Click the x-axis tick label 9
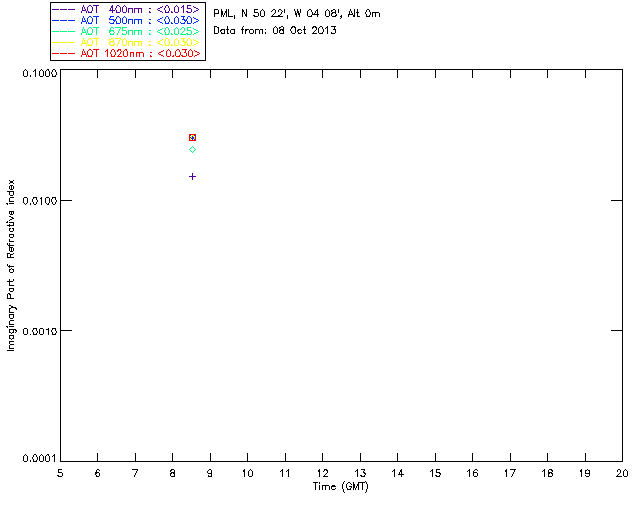 click(x=210, y=473)
